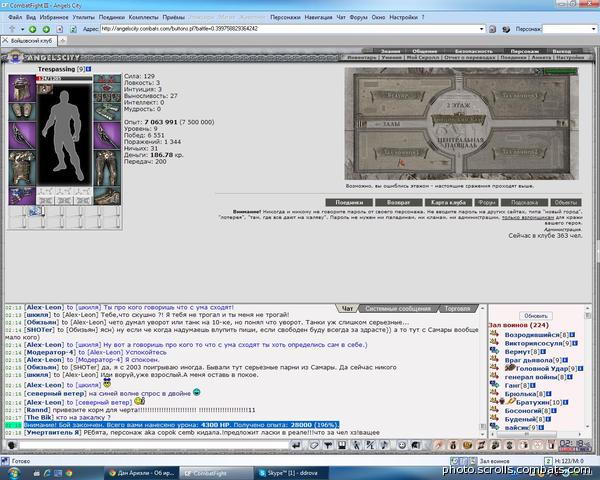Screen dimensions: 600x480
Task: Click the equipped helmet slot icon
Action: click(22, 88)
